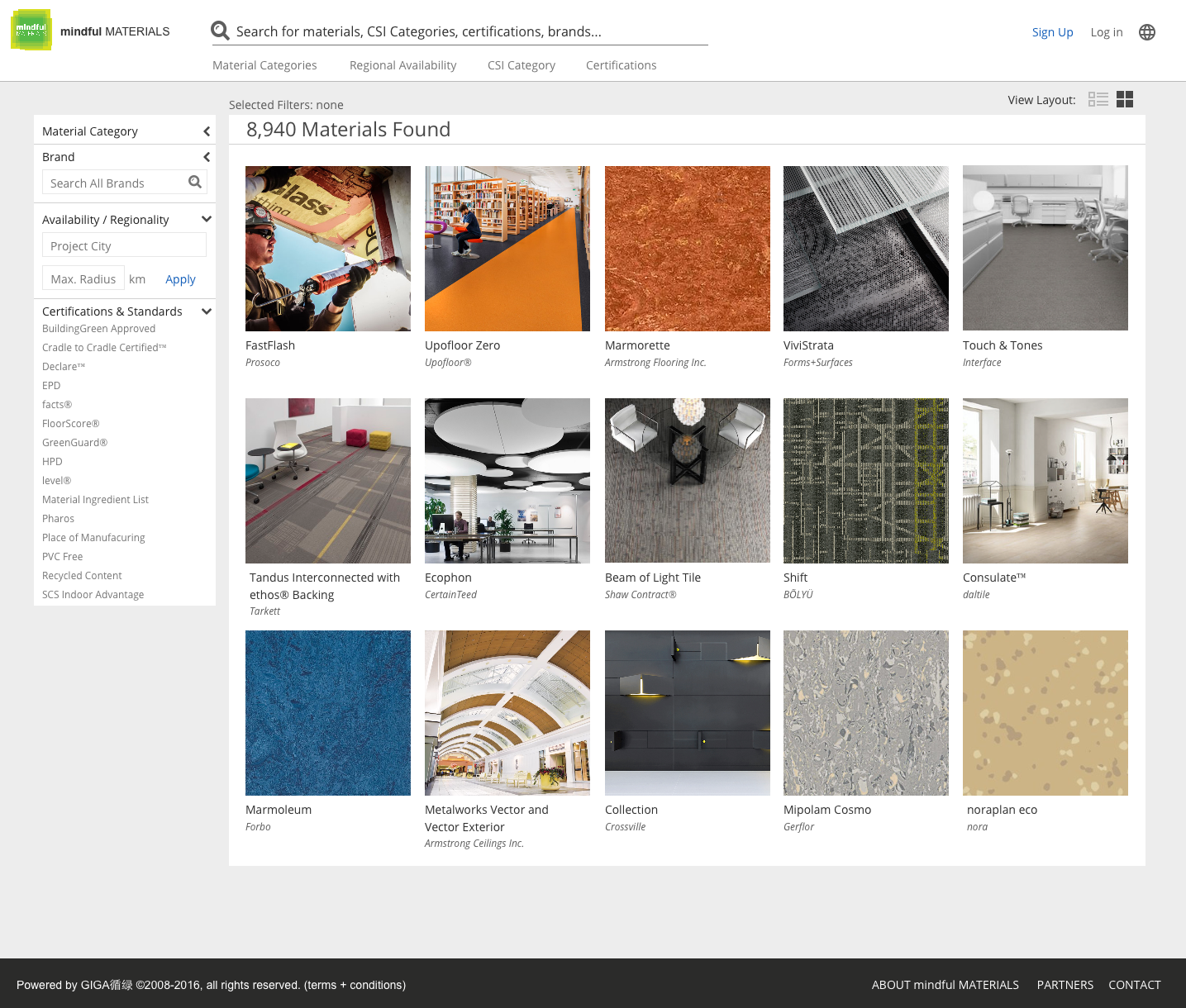Open the Marmorette orange texture thumbnail
Screen dimensions: 1186x1008
[x=688, y=249]
